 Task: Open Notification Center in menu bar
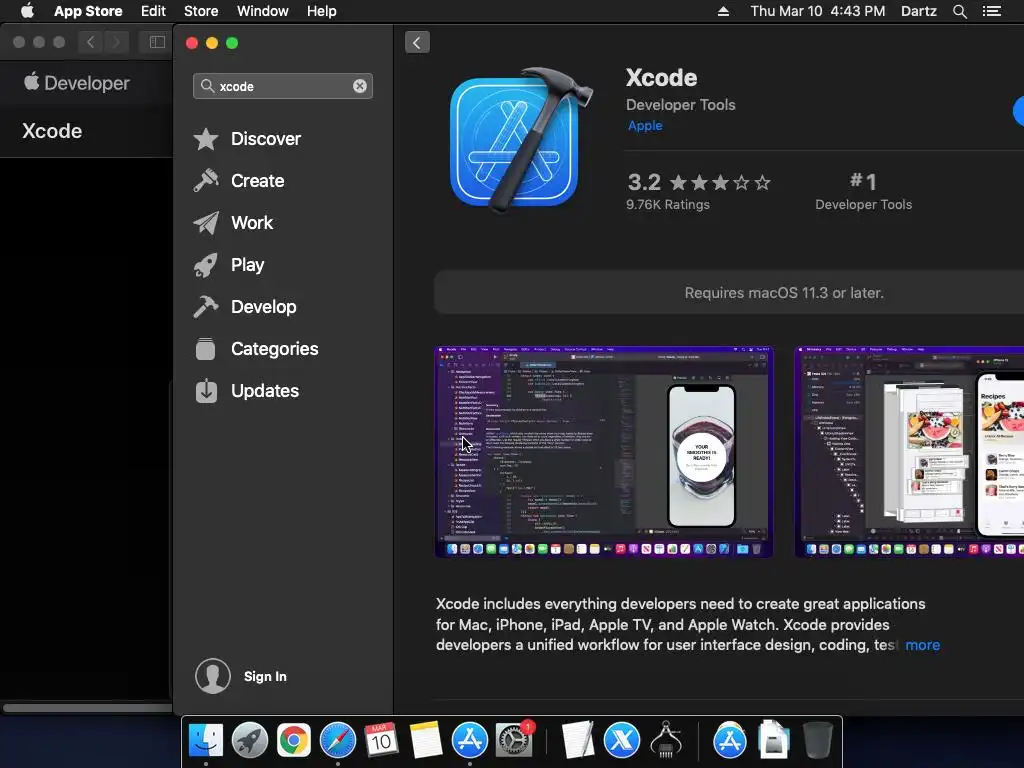pos(992,11)
